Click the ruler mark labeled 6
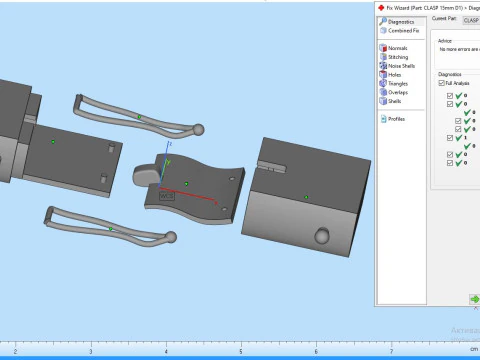This screenshot has width=480, height=360. [x=316, y=351]
